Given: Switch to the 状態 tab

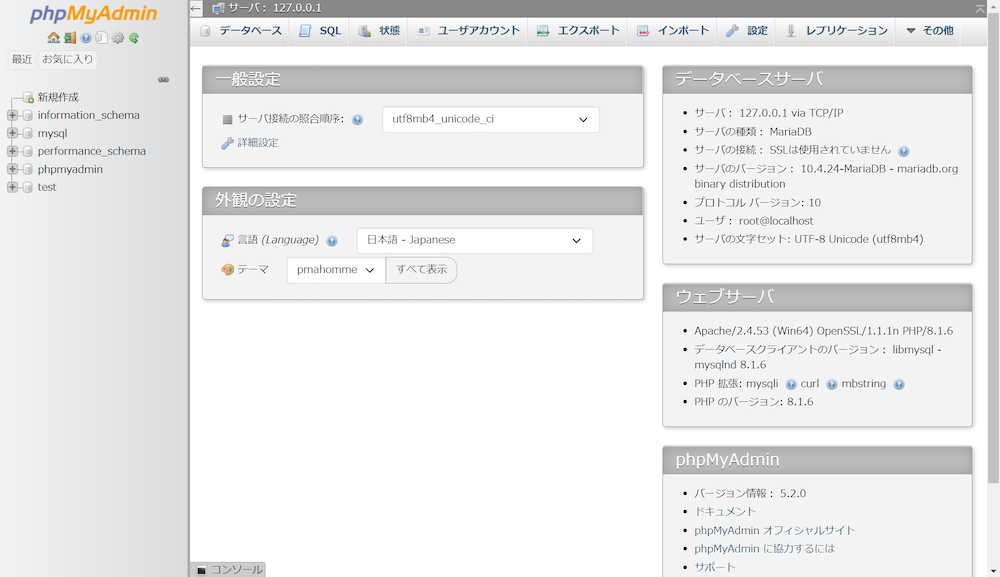Looking at the screenshot, I should point(379,31).
